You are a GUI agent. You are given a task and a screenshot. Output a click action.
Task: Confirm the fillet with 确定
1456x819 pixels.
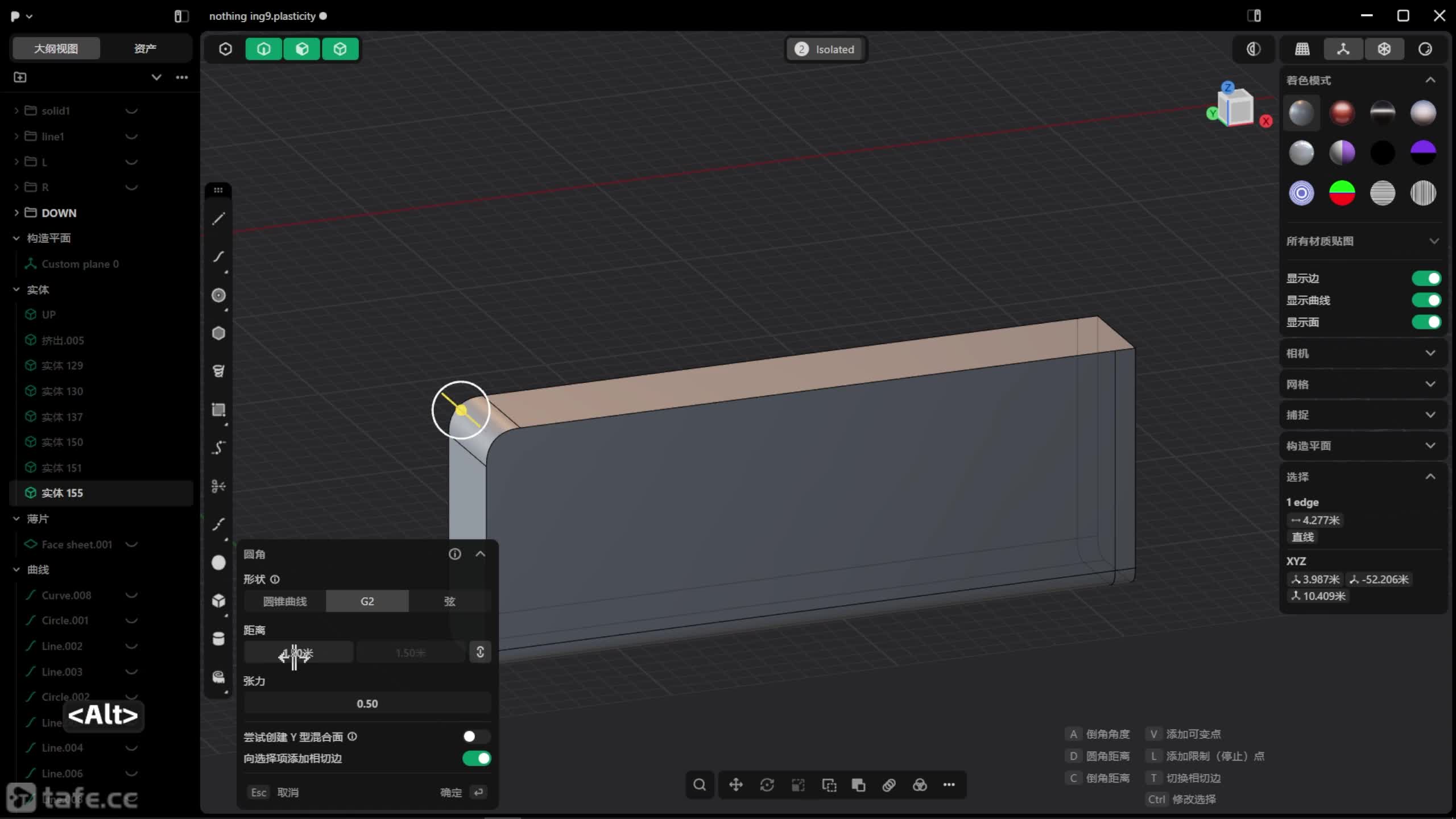click(451, 792)
